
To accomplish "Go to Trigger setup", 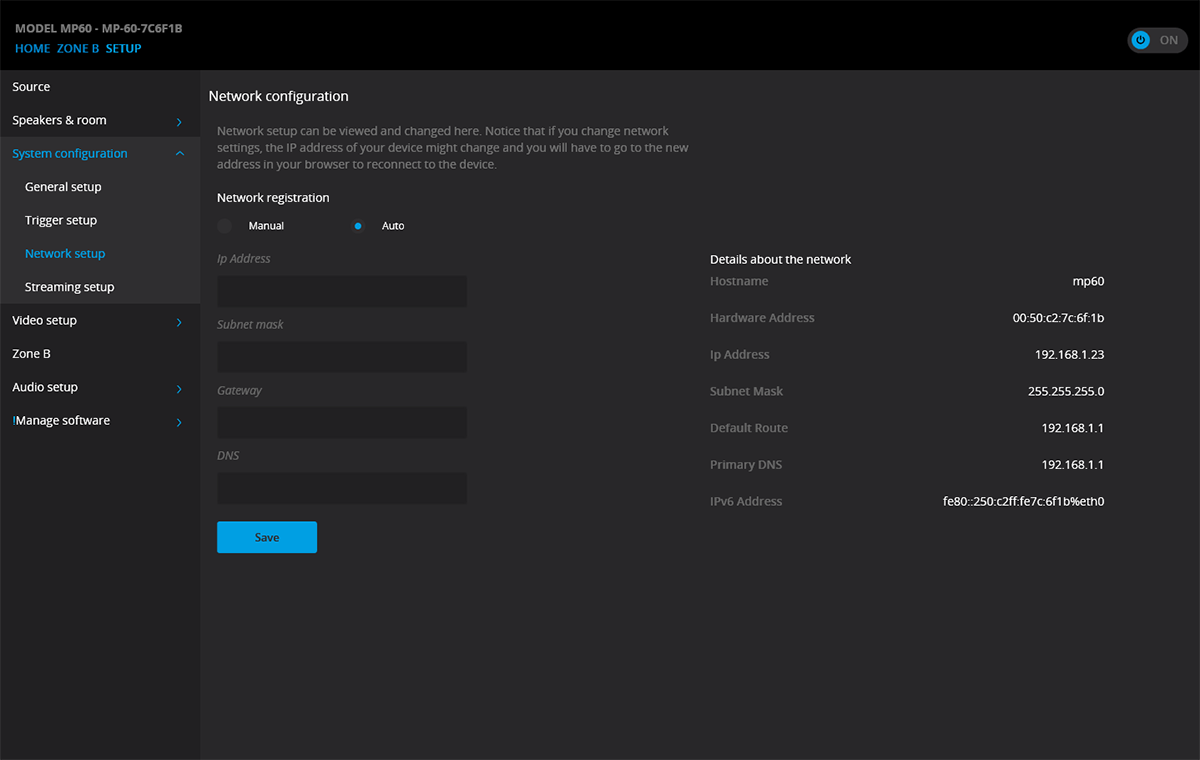I will point(100,220).
